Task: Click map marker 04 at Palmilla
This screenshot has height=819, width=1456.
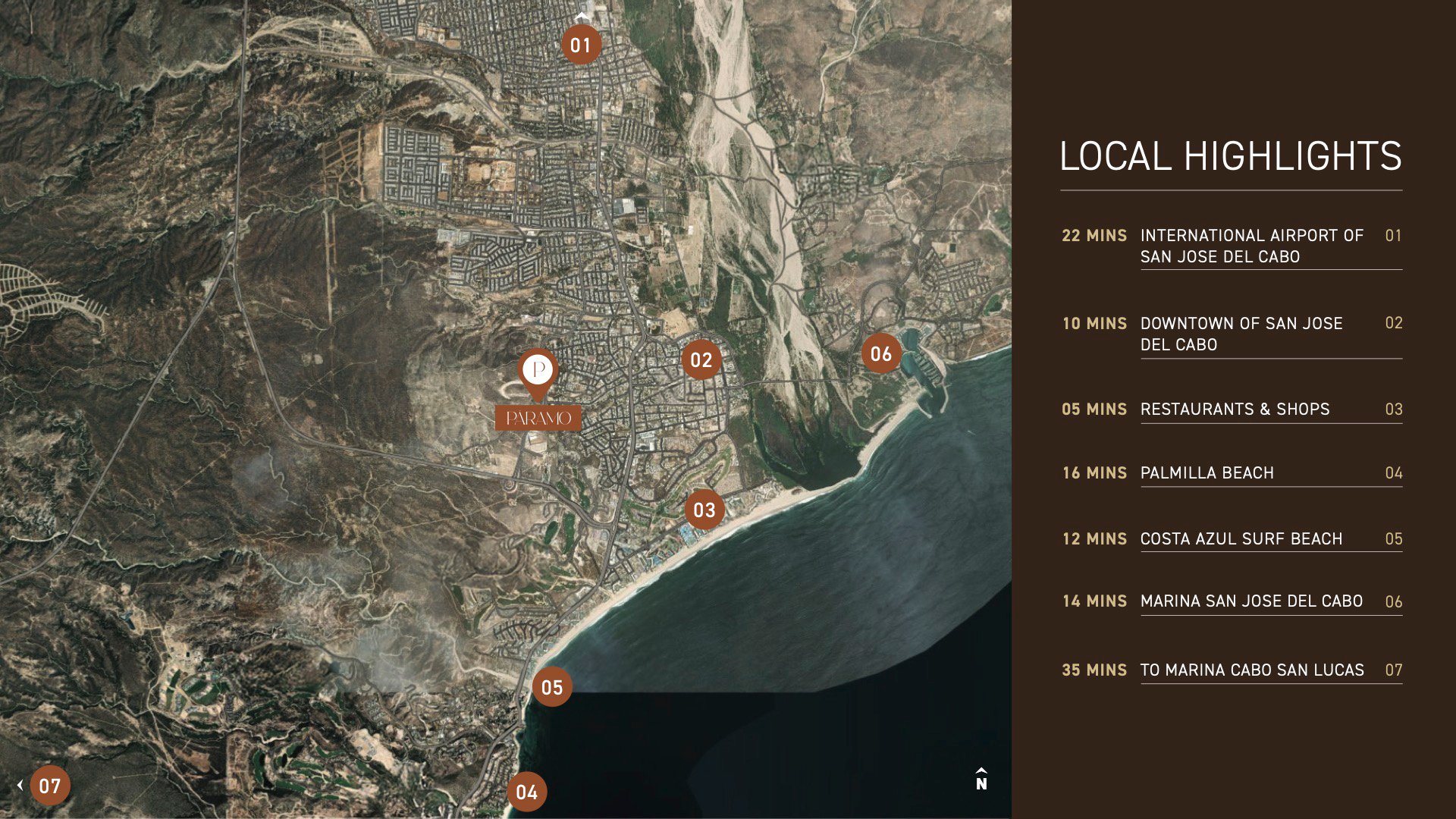Action: (526, 792)
